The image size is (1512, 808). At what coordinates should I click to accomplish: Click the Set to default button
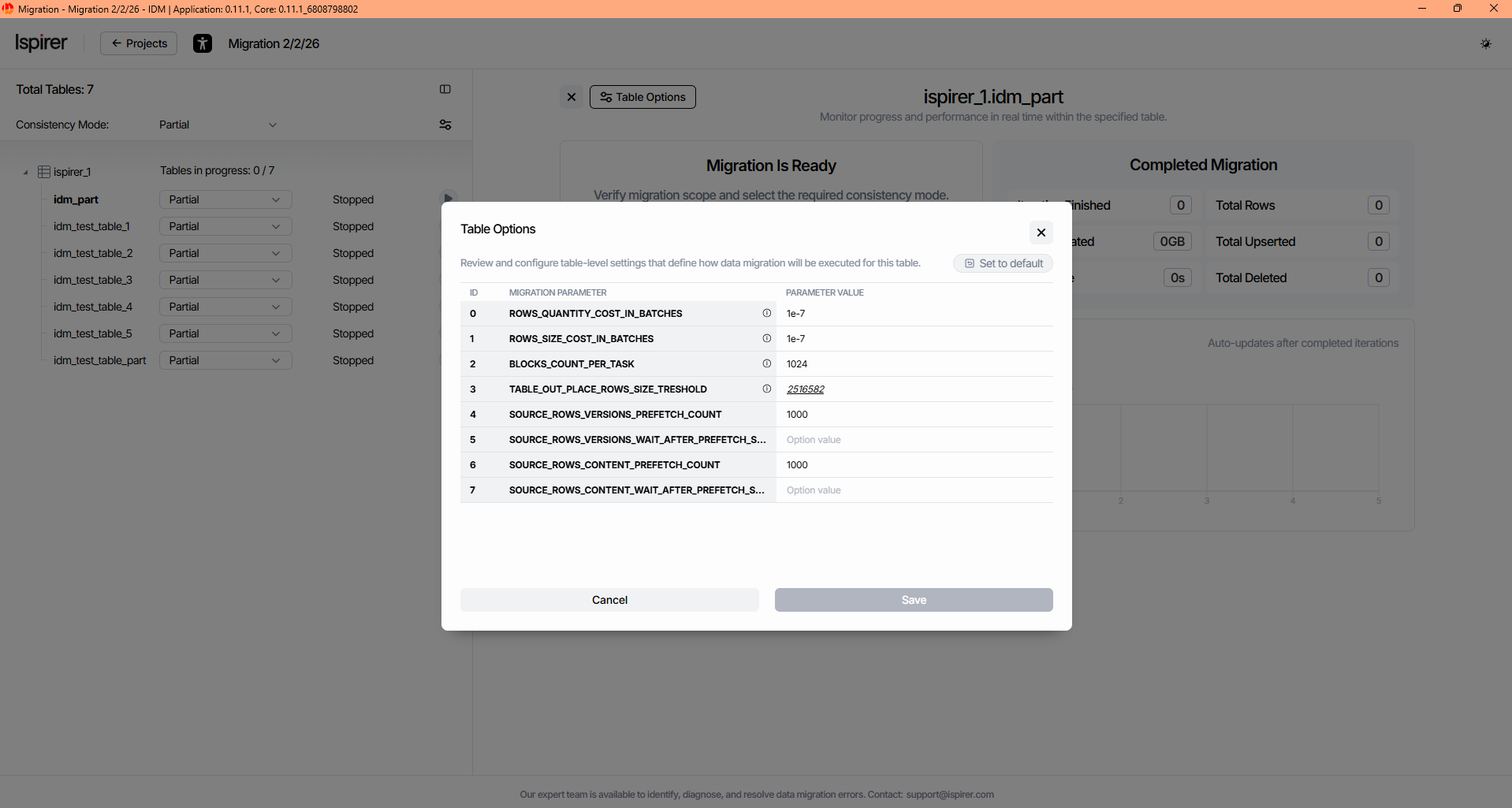point(1003,263)
